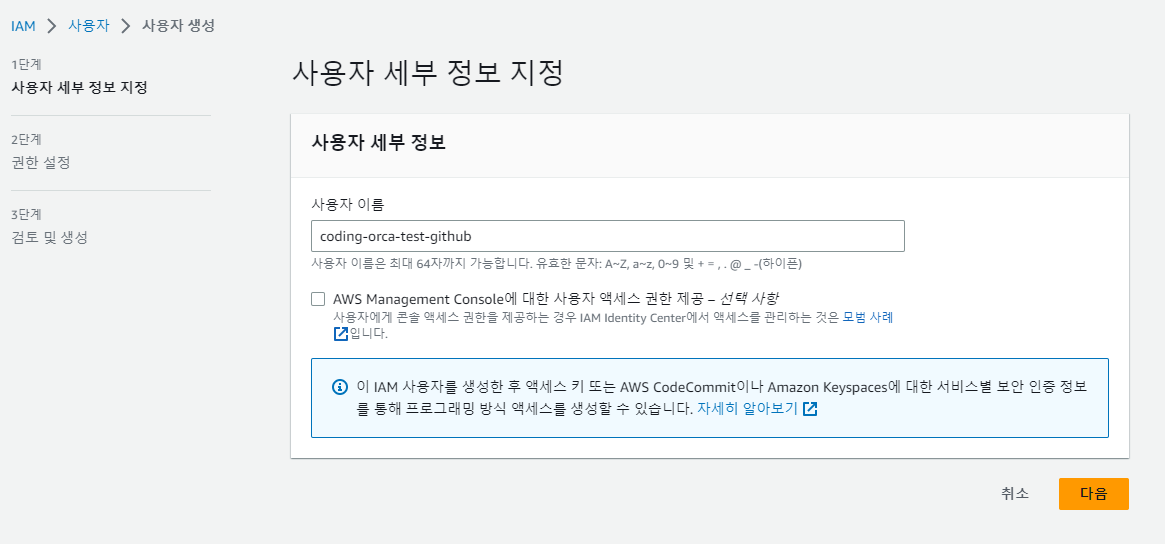Click the orange 다음 button
The height and width of the screenshot is (544, 1165).
1094,493
